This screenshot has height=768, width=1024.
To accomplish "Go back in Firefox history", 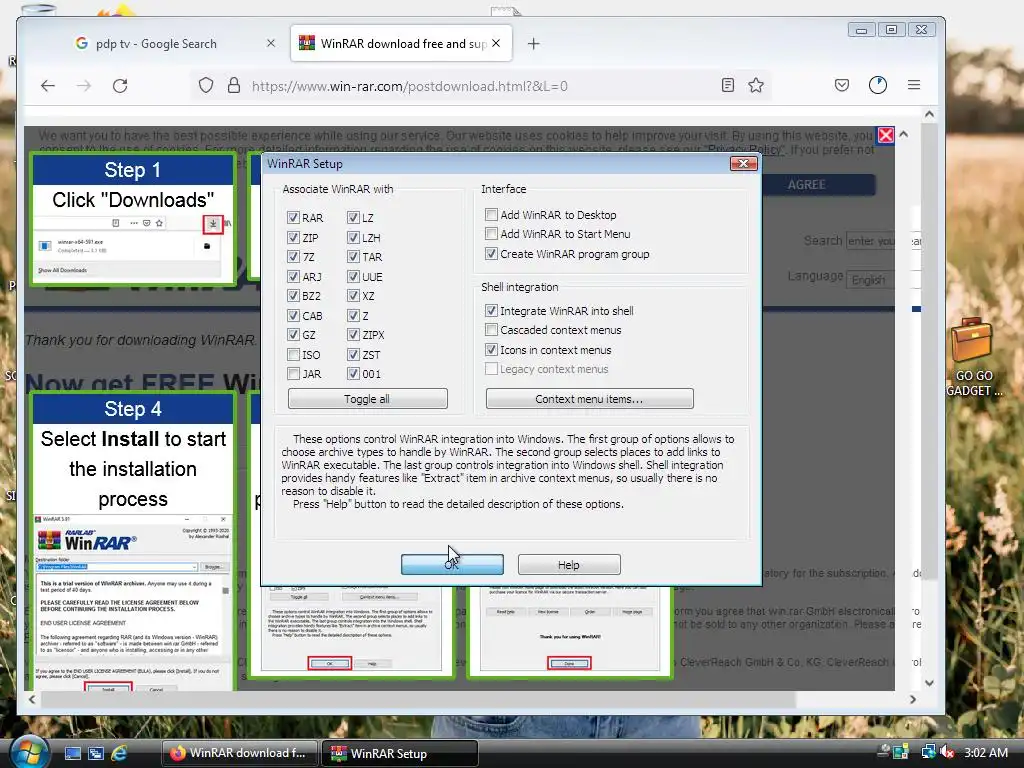I will [48, 86].
